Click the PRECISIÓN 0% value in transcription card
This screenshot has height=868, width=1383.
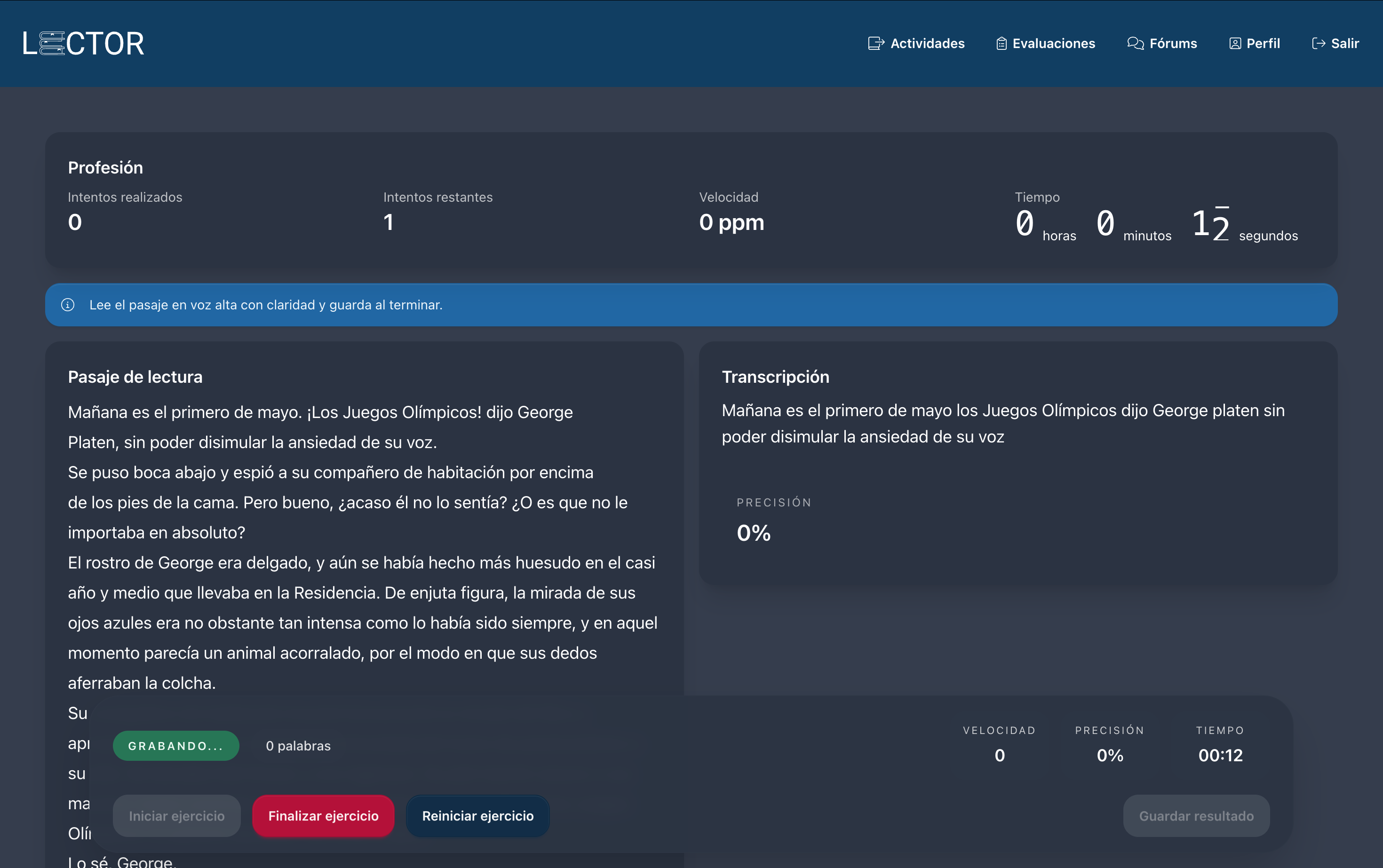(x=754, y=533)
